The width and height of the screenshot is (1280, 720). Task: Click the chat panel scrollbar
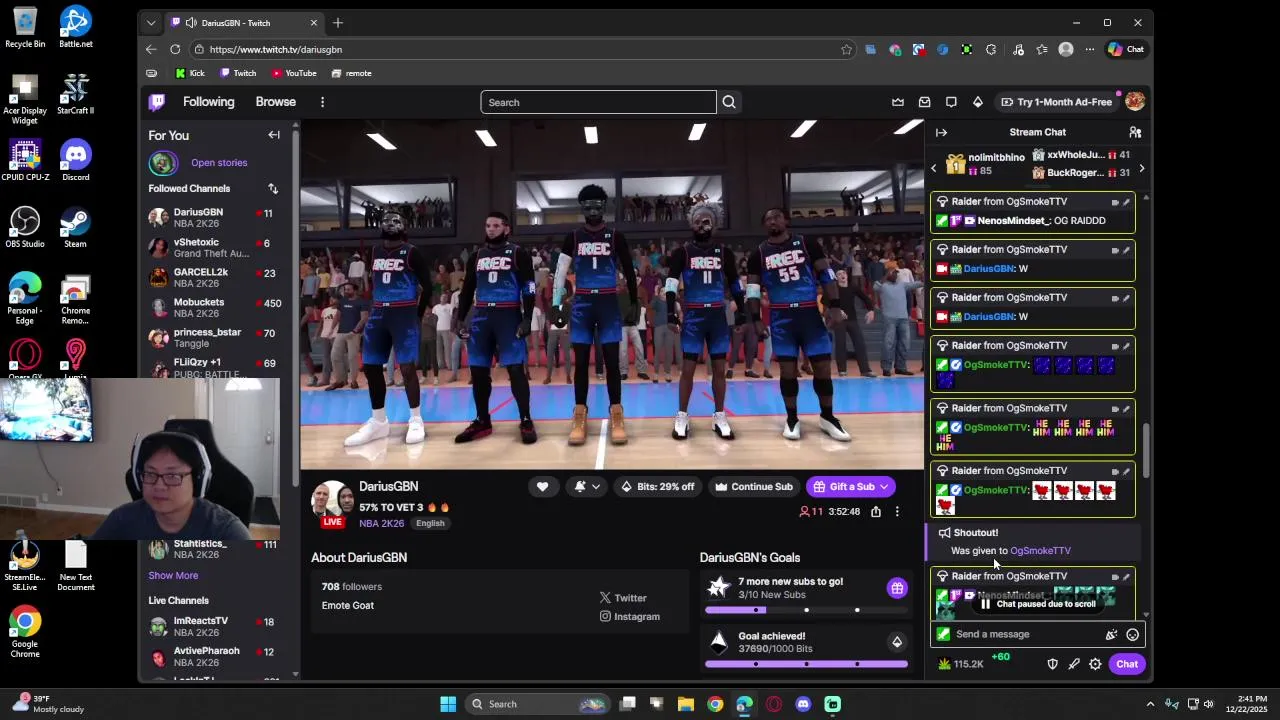1146,450
